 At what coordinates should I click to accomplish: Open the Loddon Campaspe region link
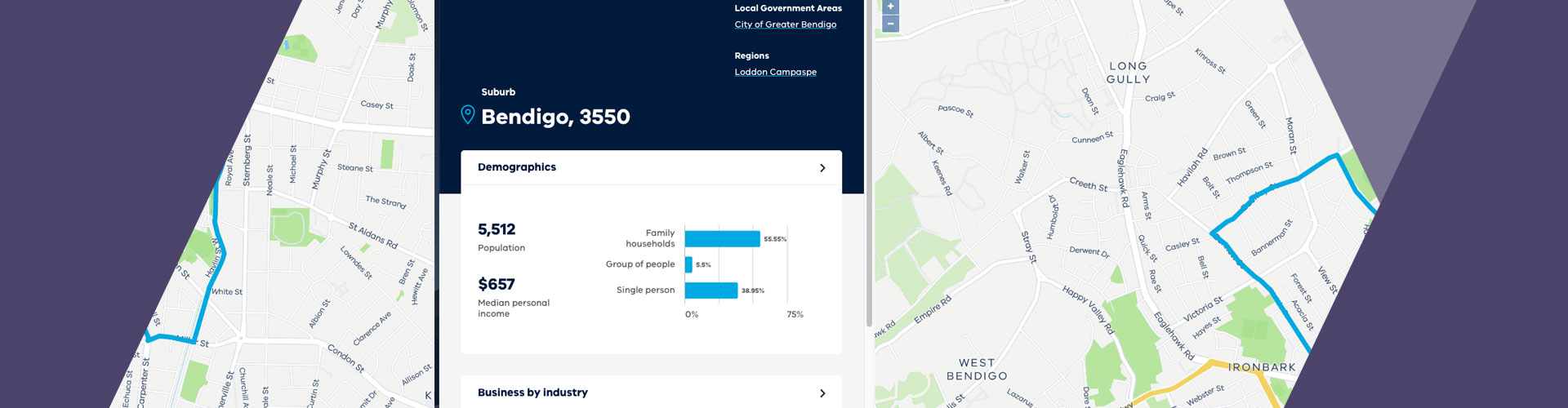775,72
